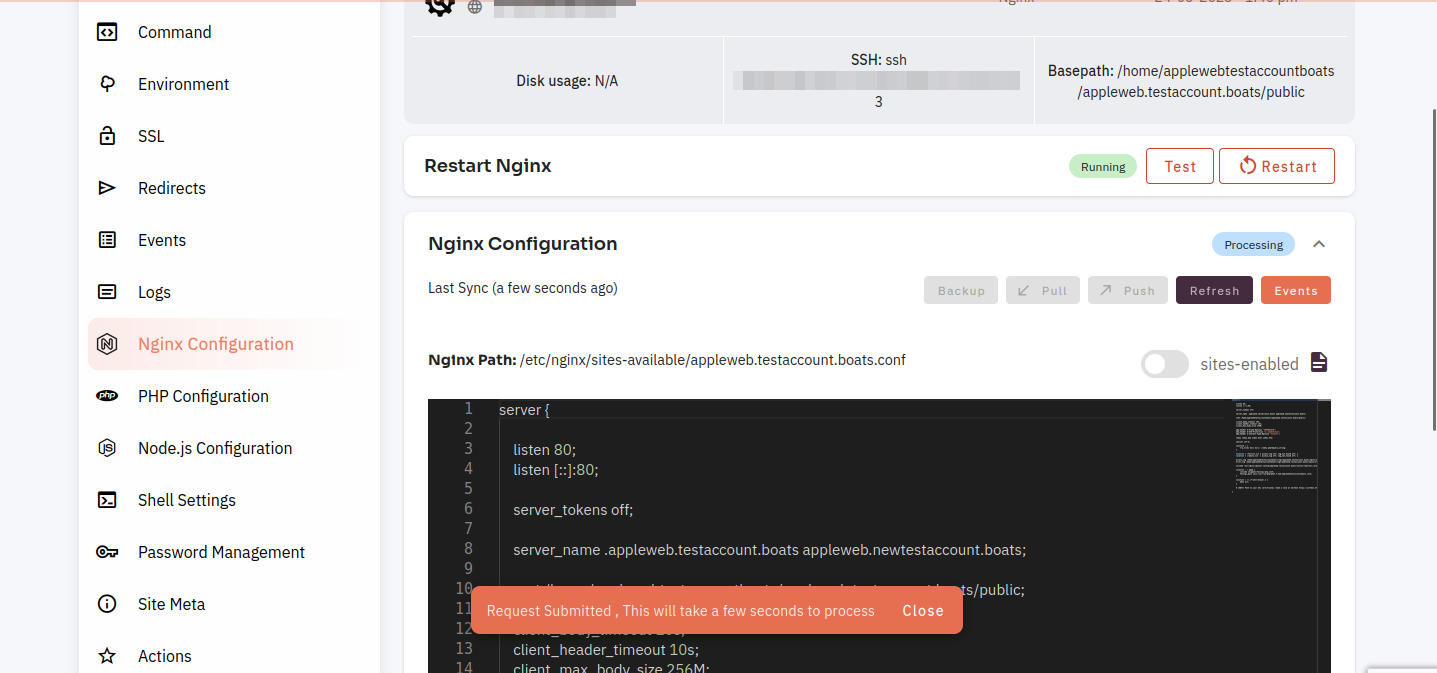Click the PHP logo icon
Viewport: 1437px width, 673px height.
pos(107,396)
